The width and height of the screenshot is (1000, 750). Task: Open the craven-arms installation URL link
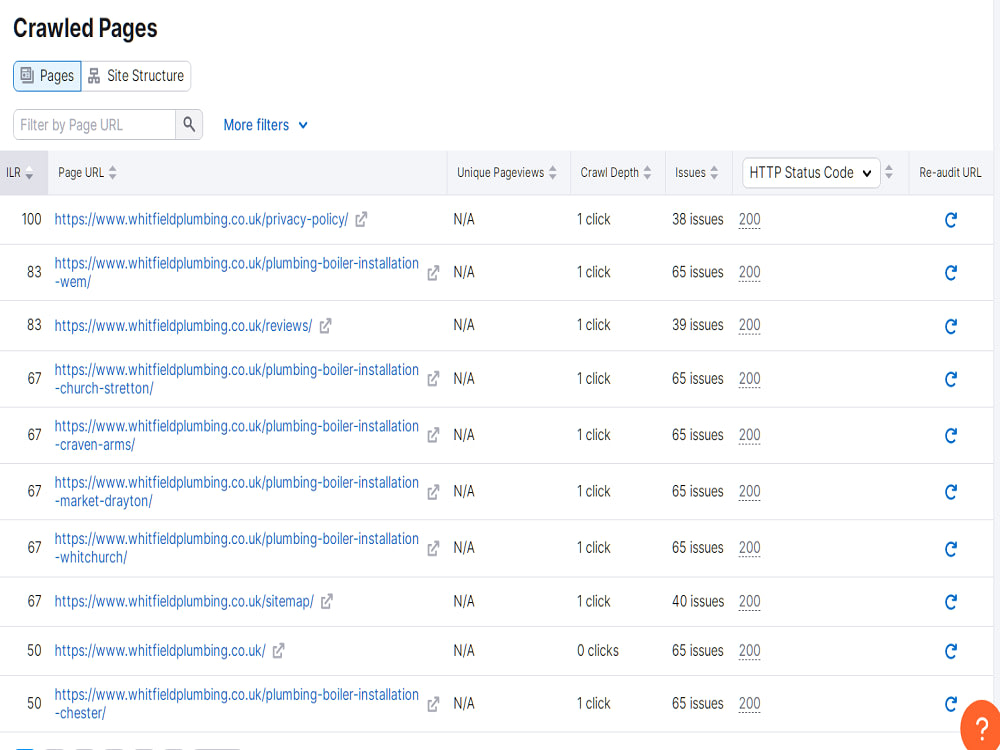pyautogui.click(x=237, y=435)
